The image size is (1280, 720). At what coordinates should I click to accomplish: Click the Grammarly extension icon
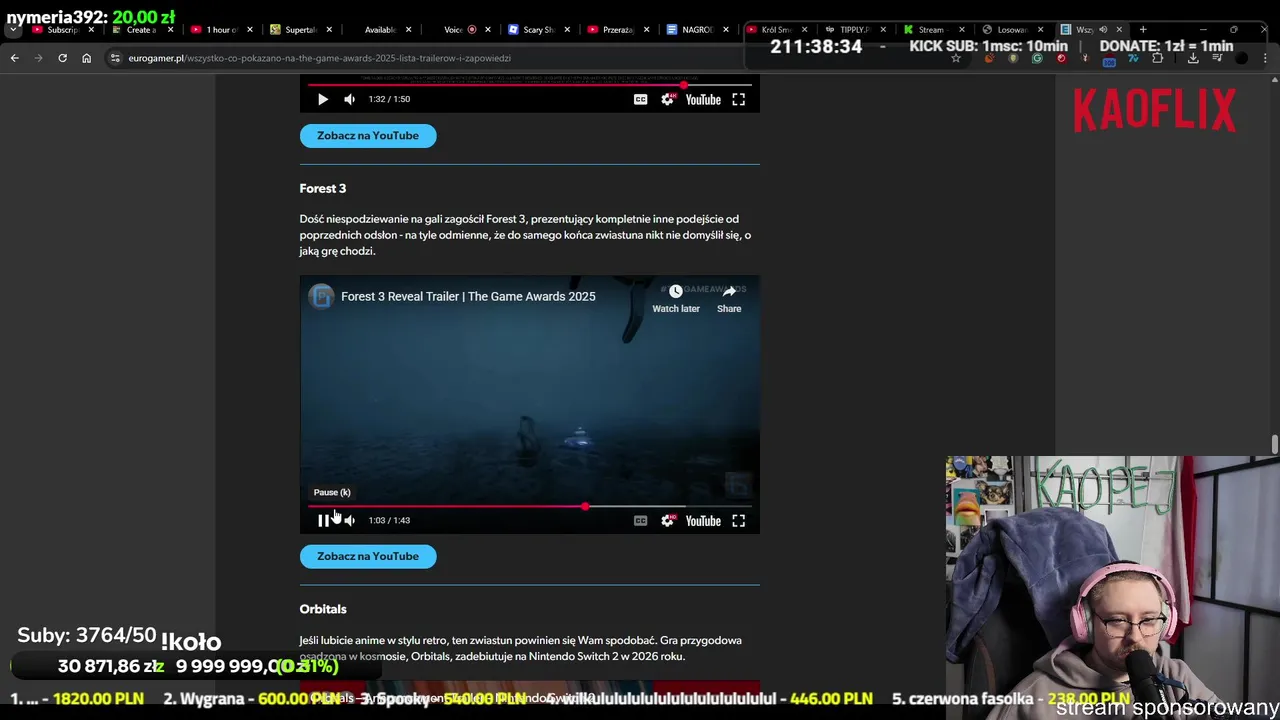click(x=1036, y=58)
